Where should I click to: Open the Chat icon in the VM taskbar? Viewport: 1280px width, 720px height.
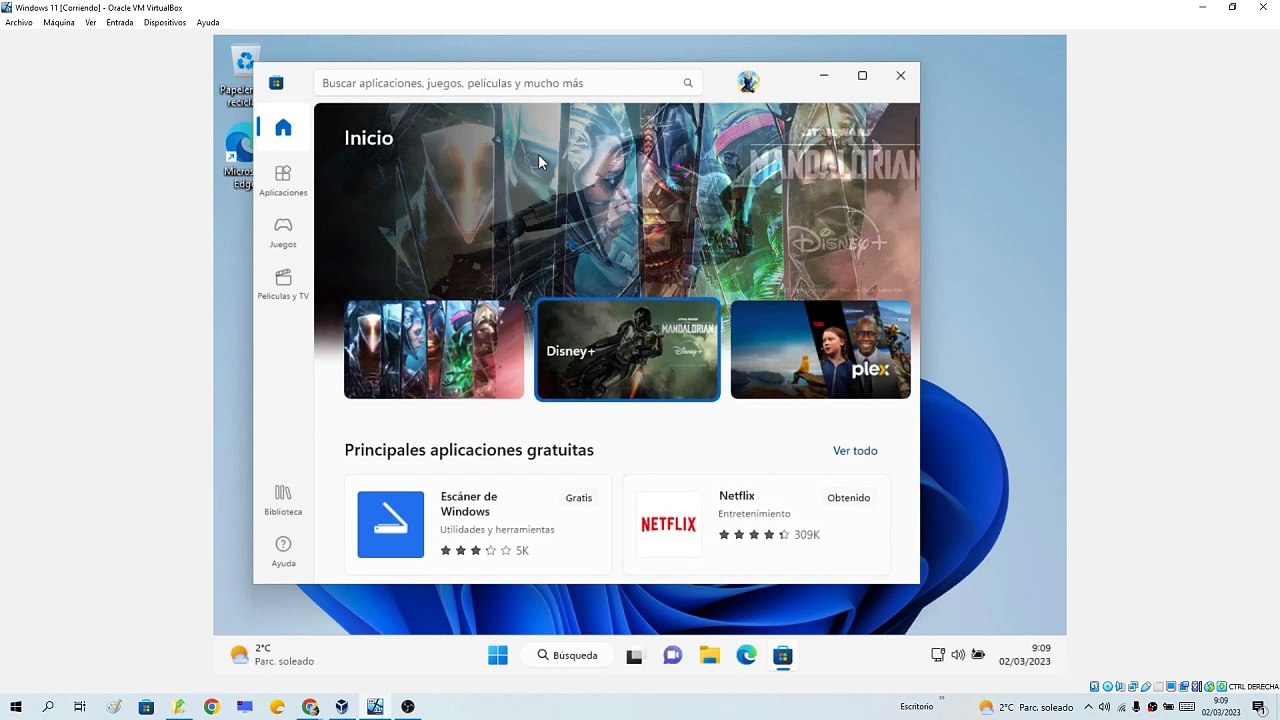click(x=673, y=656)
